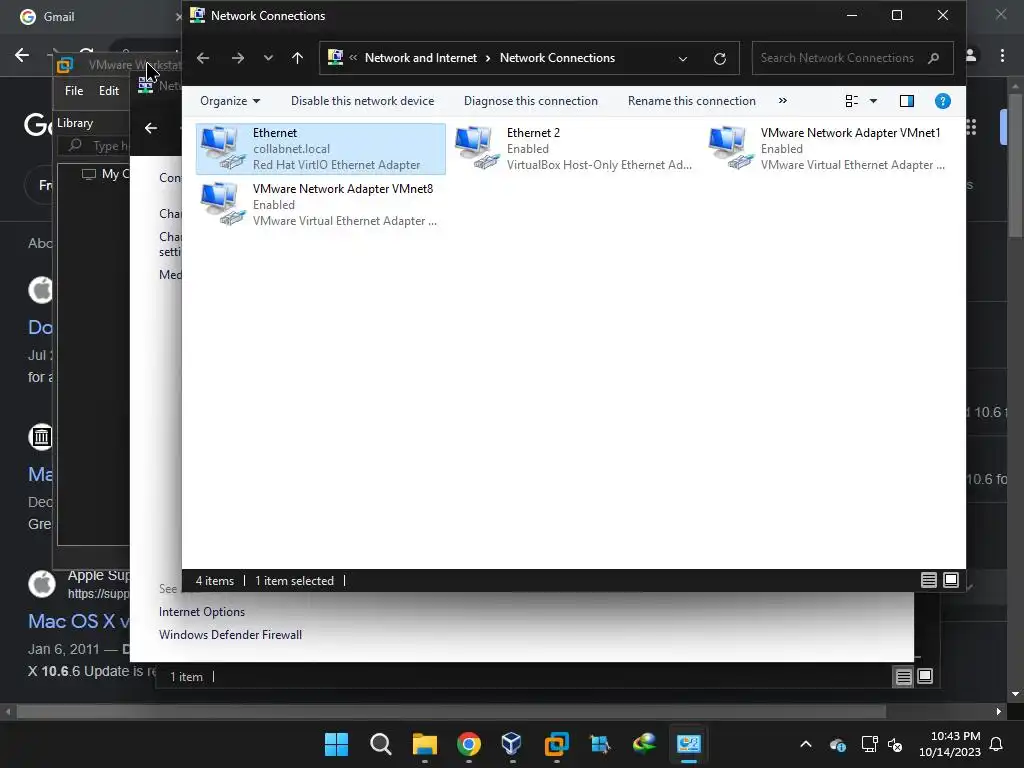Click the search magnifier icon

click(x=934, y=58)
